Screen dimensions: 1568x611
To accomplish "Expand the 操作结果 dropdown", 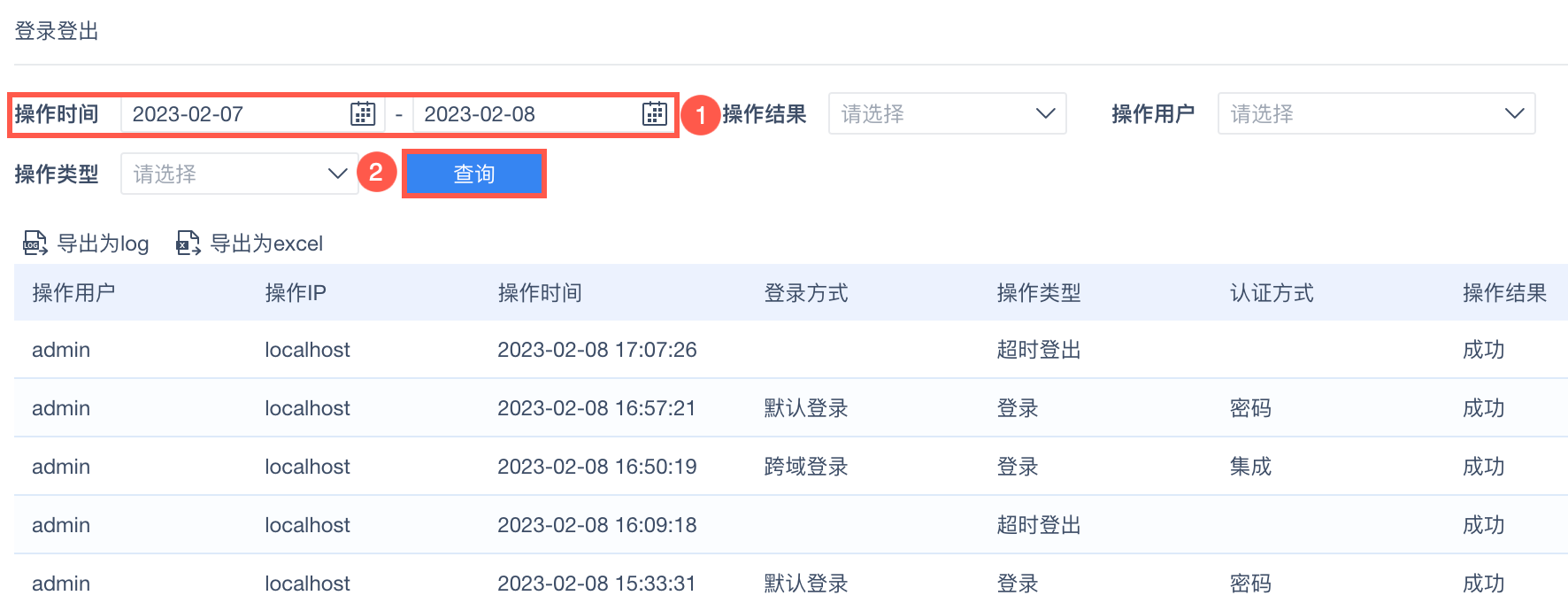I will (947, 114).
